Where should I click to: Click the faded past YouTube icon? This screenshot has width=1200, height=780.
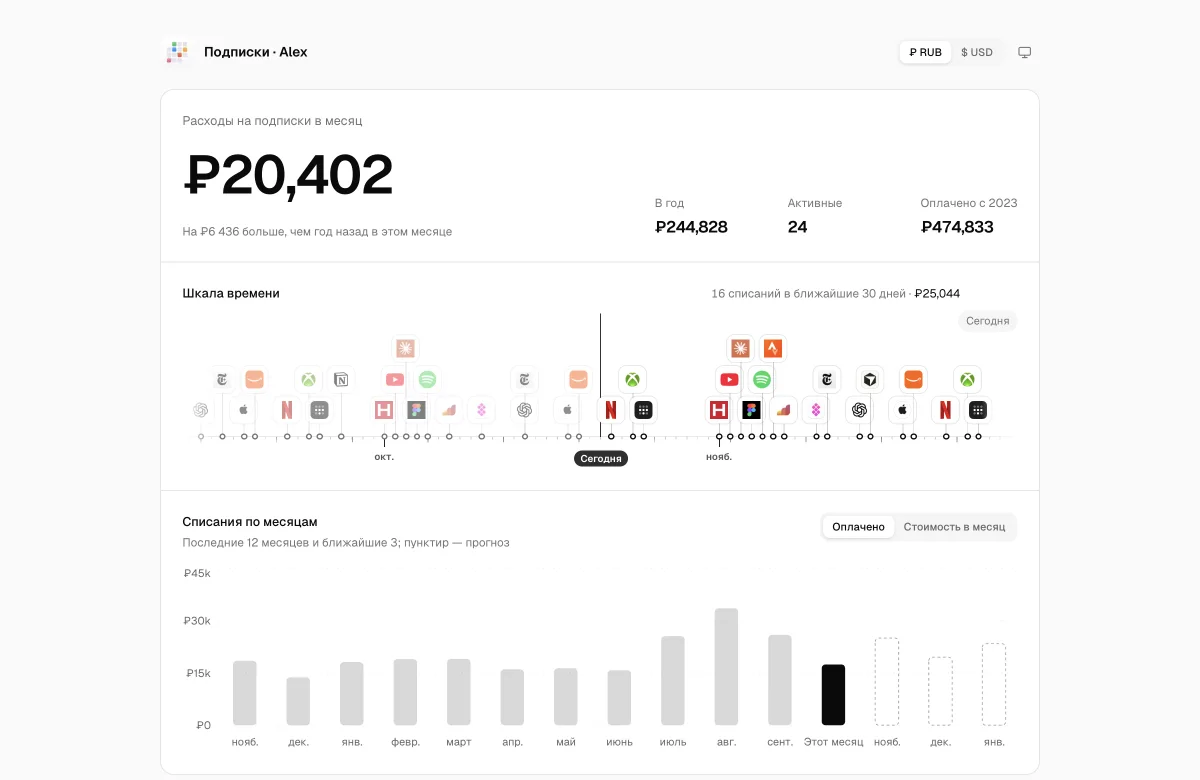point(395,380)
